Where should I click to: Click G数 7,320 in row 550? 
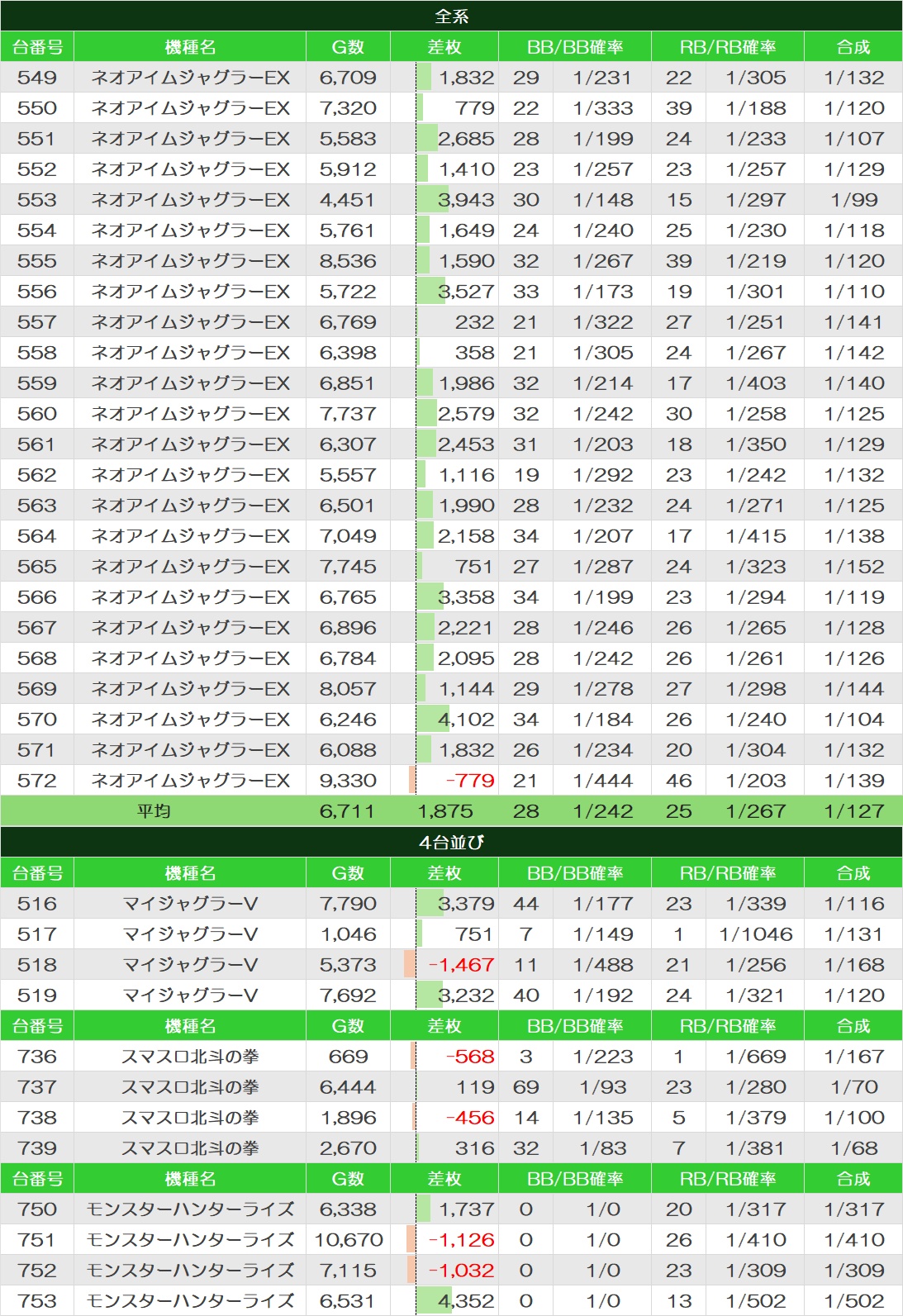click(348, 108)
